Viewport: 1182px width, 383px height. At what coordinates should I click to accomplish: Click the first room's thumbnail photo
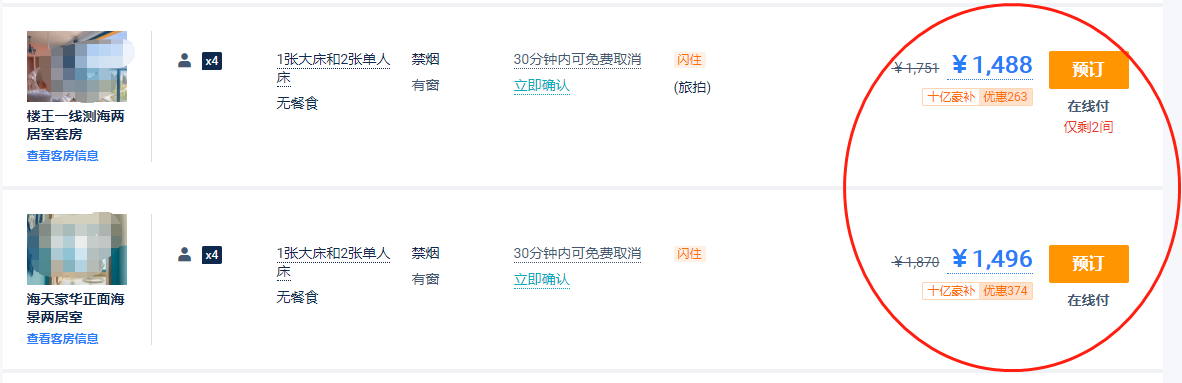coord(77,66)
